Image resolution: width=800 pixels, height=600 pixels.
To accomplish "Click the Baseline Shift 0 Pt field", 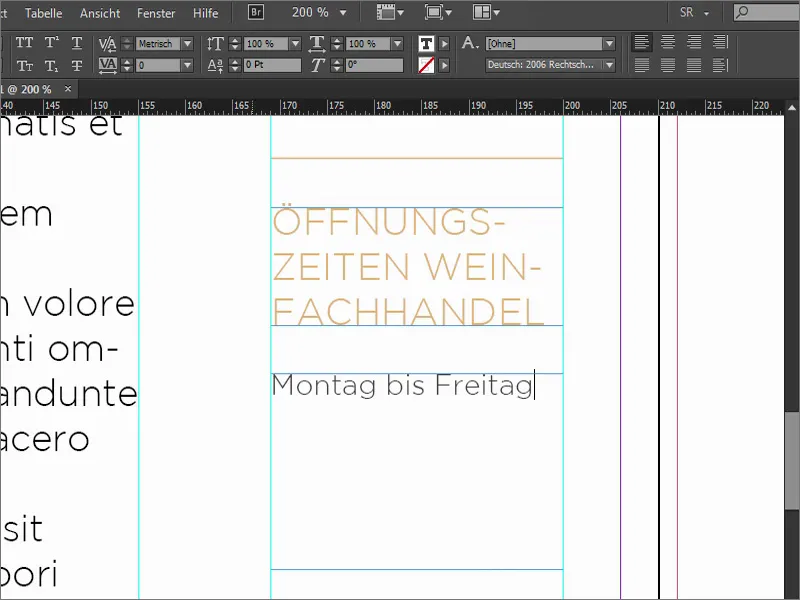I will pyautogui.click(x=272, y=65).
